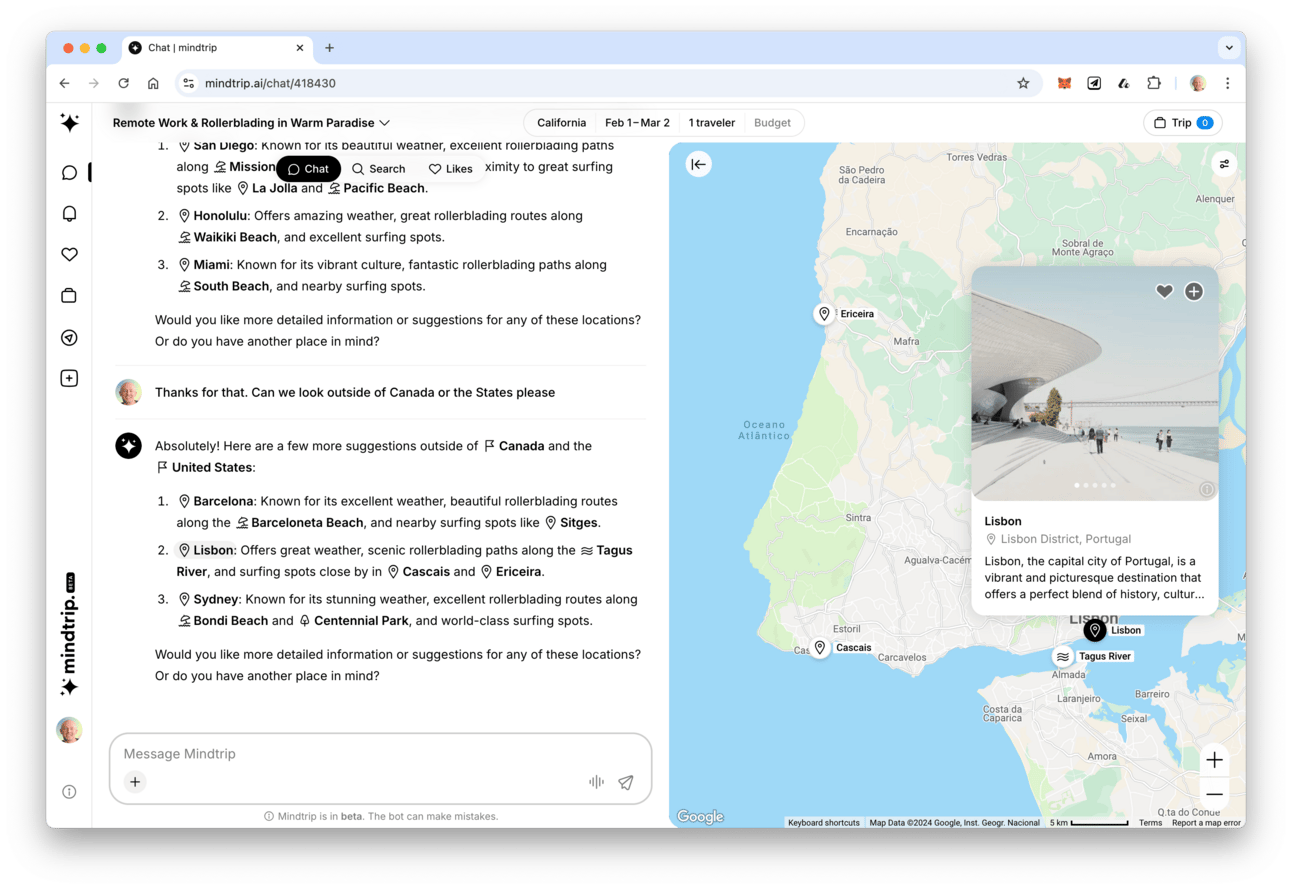Open the Barcelona place link
This screenshot has height=889, width=1292.
click(x=215, y=501)
